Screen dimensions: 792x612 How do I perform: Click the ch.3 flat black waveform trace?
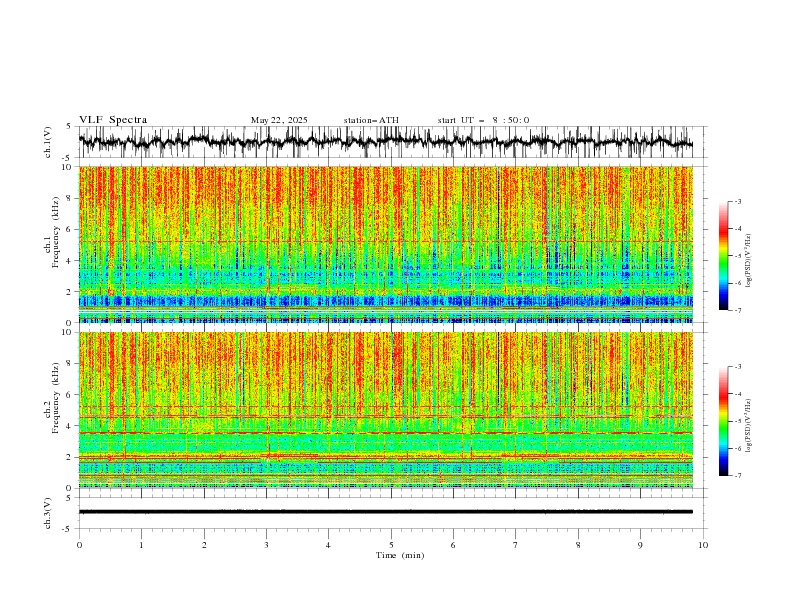[385, 512]
